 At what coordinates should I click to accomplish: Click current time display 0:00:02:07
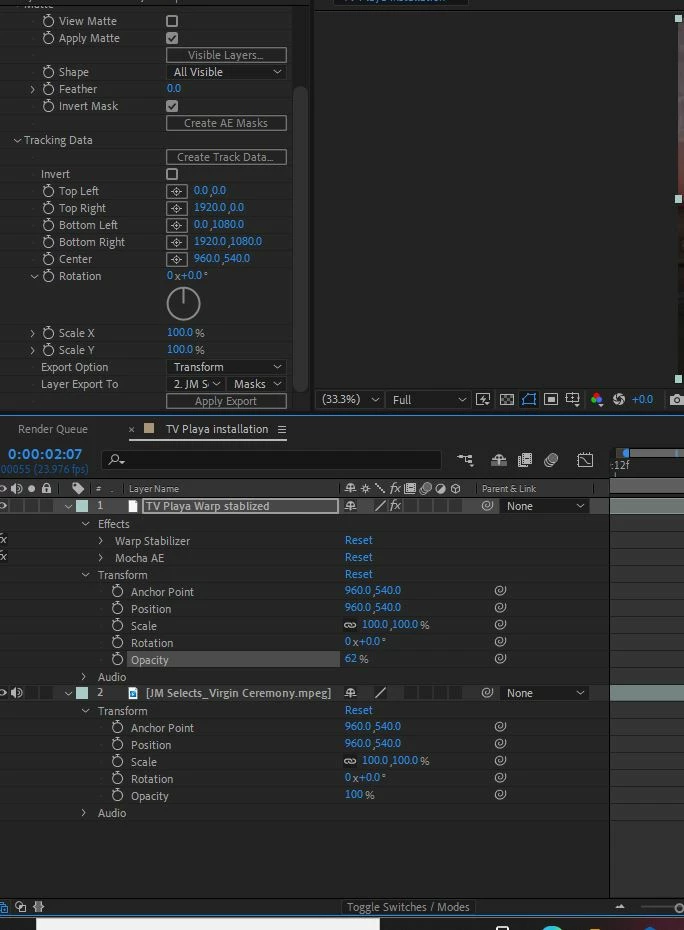point(45,454)
